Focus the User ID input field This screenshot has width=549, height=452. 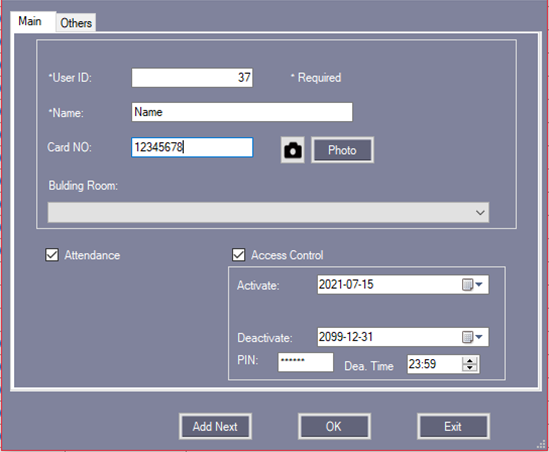point(192,78)
